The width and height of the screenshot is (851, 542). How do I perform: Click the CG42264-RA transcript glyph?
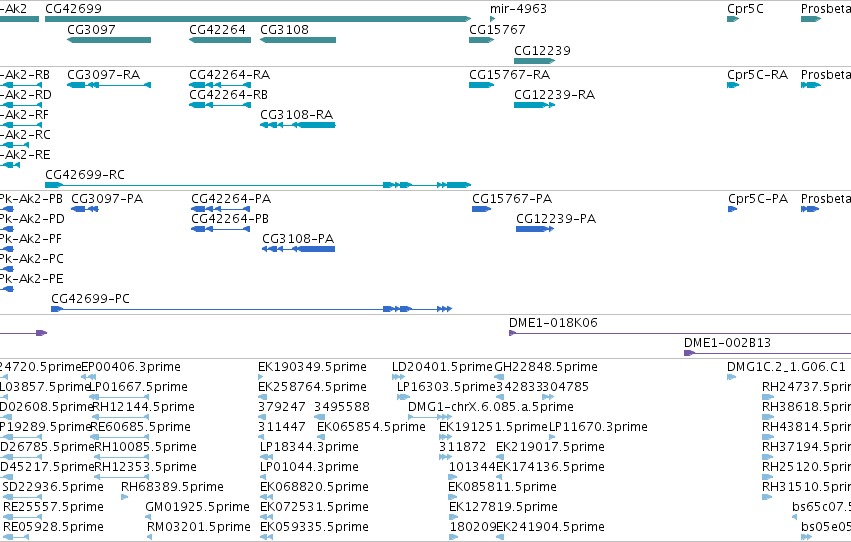coord(220,85)
